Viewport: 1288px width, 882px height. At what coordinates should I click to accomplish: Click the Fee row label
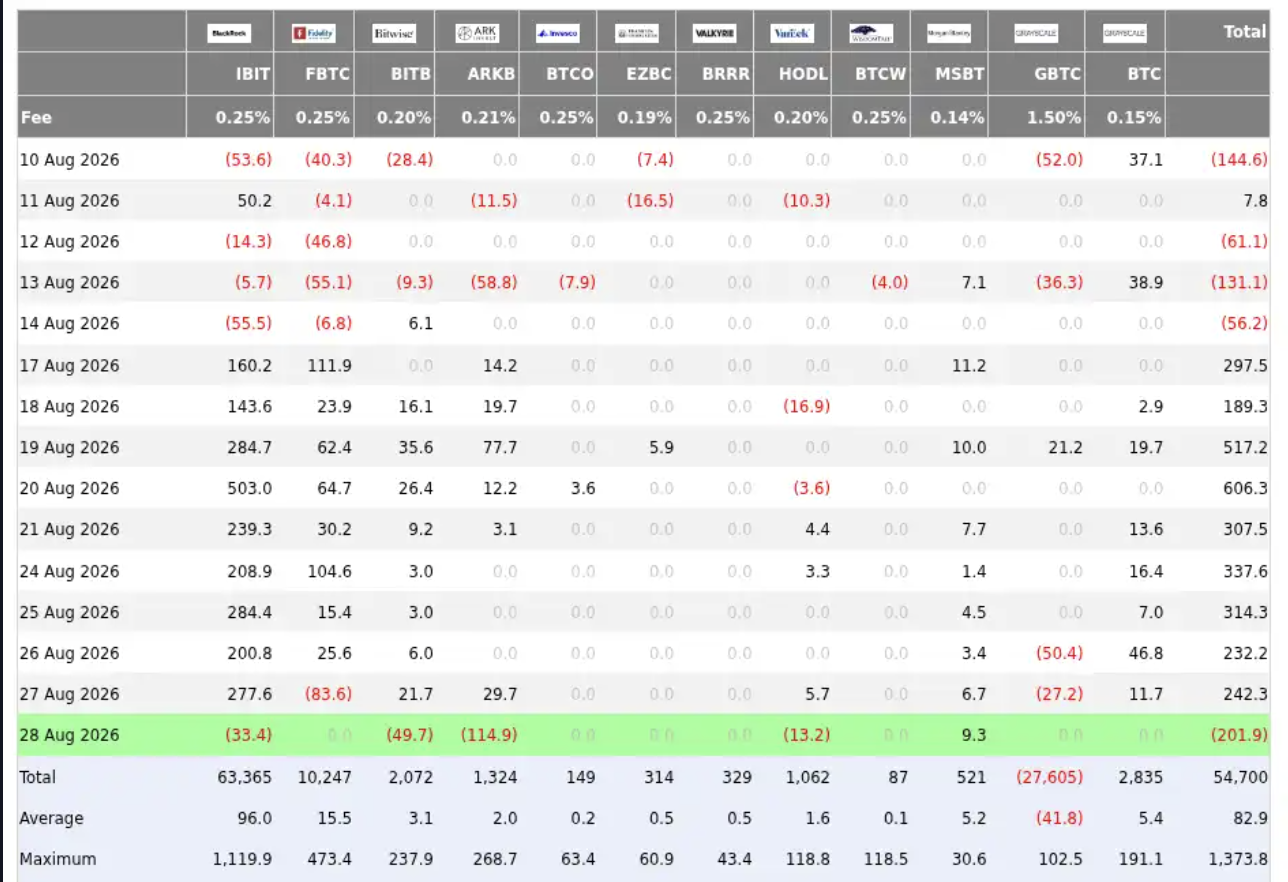[35, 117]
